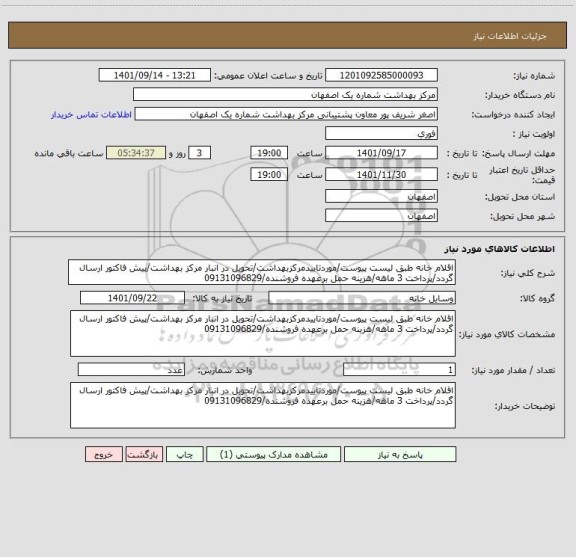
Task: Click the پاسخ به نیاز button
Action: click(400, 454)
